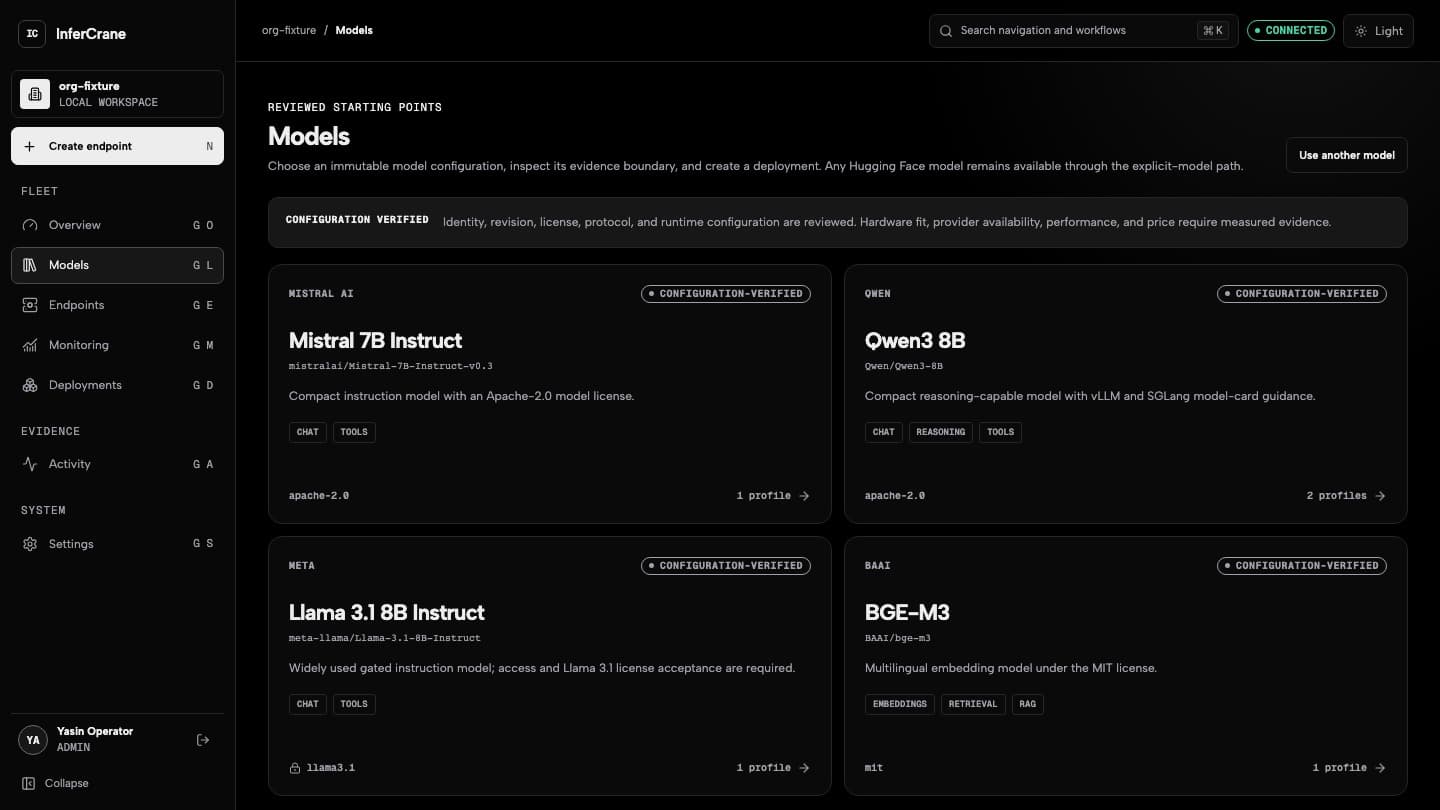
Task: Click the YA user avatar
Action: click(x=33, y=740)
